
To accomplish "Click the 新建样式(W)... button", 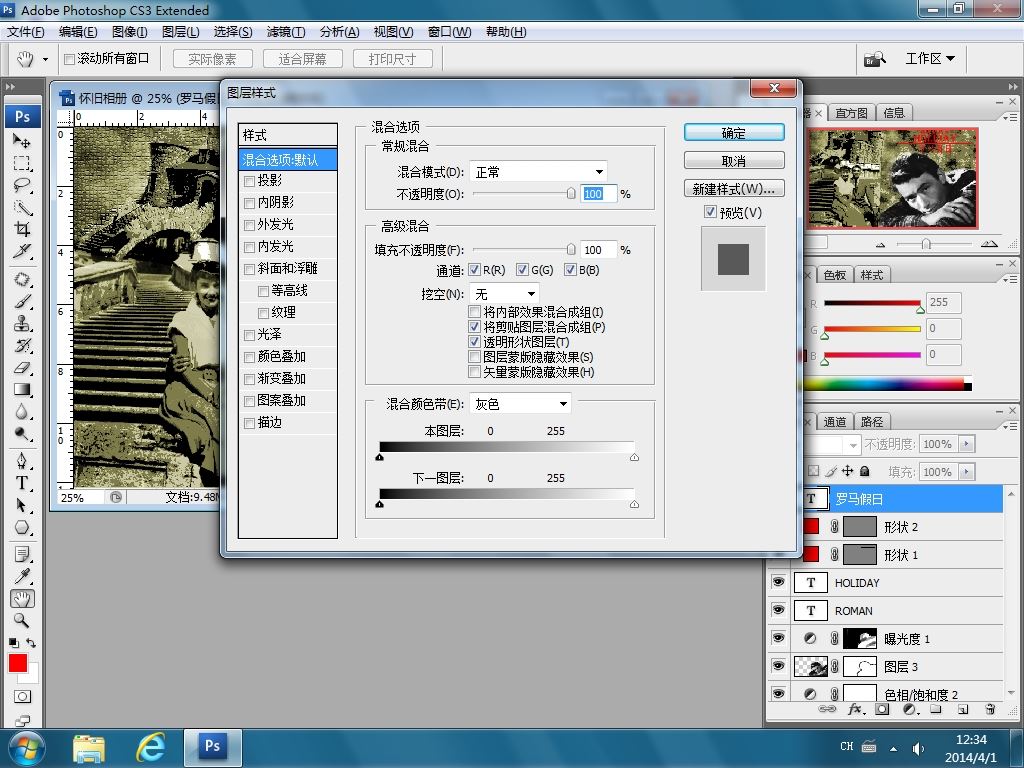I will (734, 189).
